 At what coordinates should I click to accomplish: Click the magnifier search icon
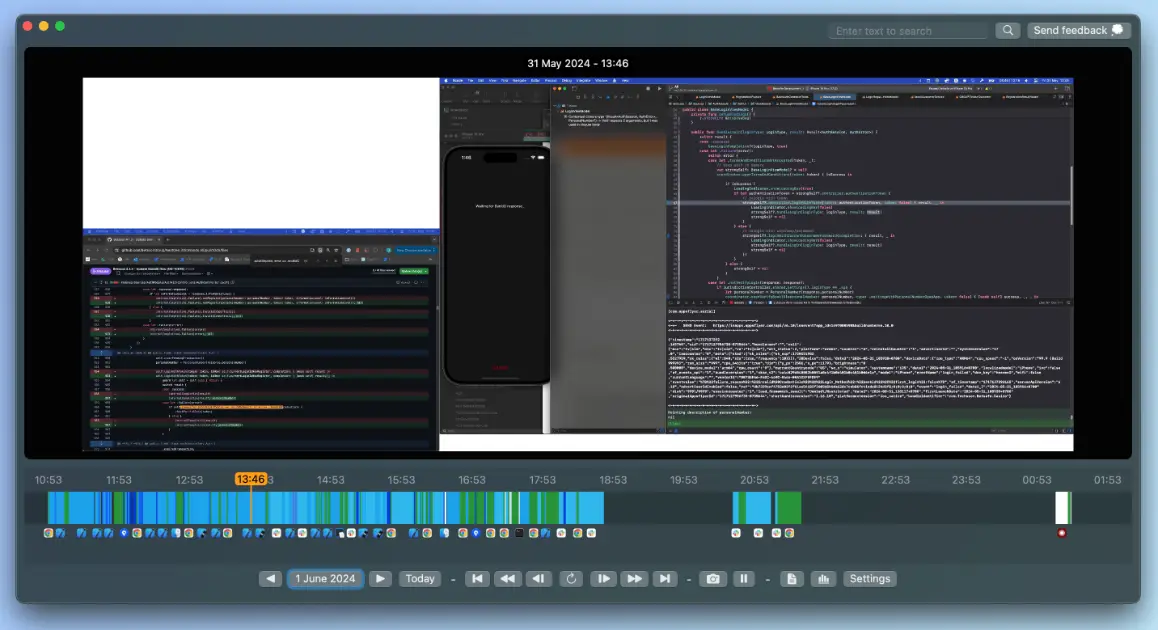(x=1007, y=30)
